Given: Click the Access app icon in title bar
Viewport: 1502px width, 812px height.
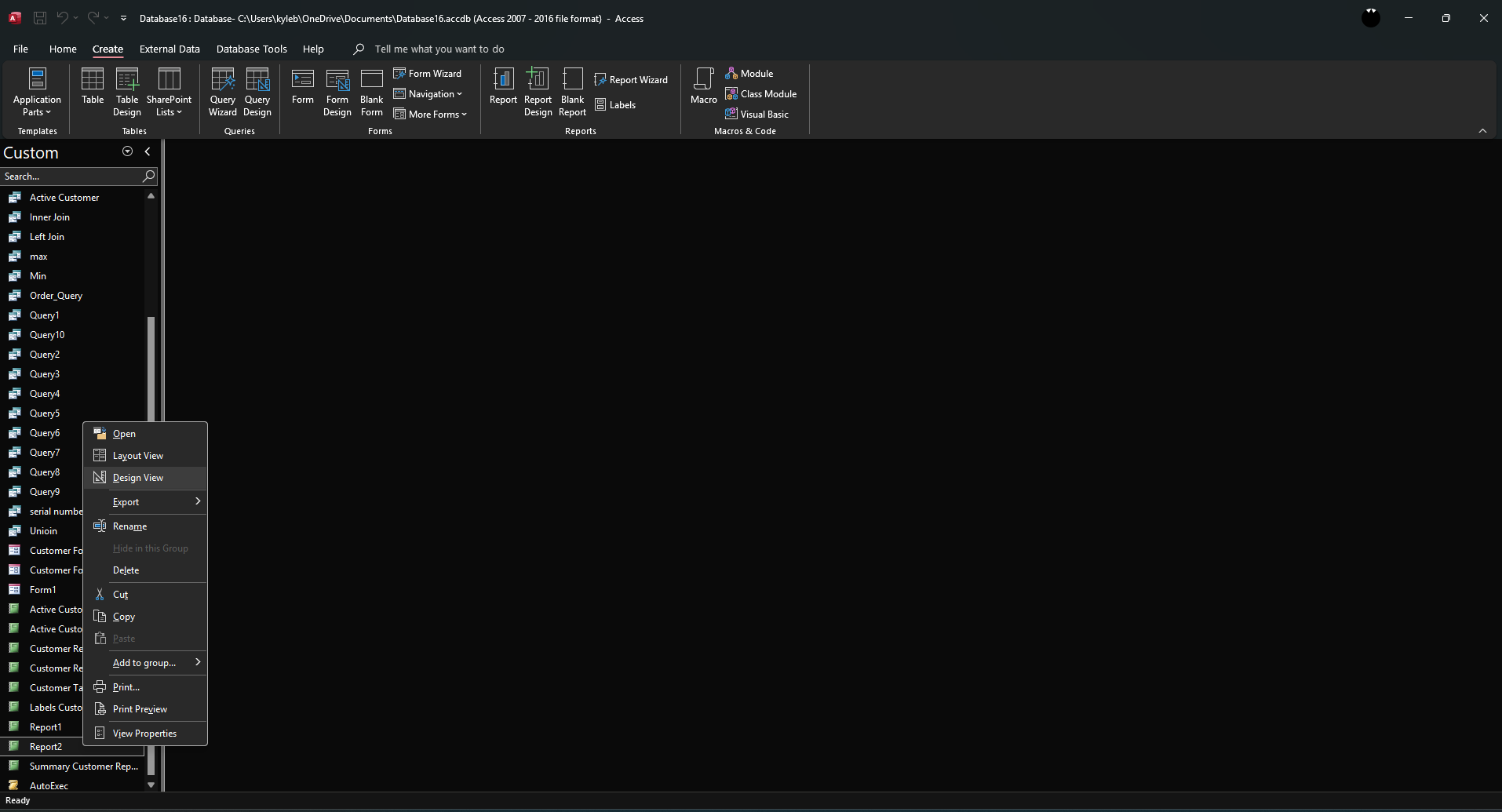Looking at the screenshot, I should (15, 18).
